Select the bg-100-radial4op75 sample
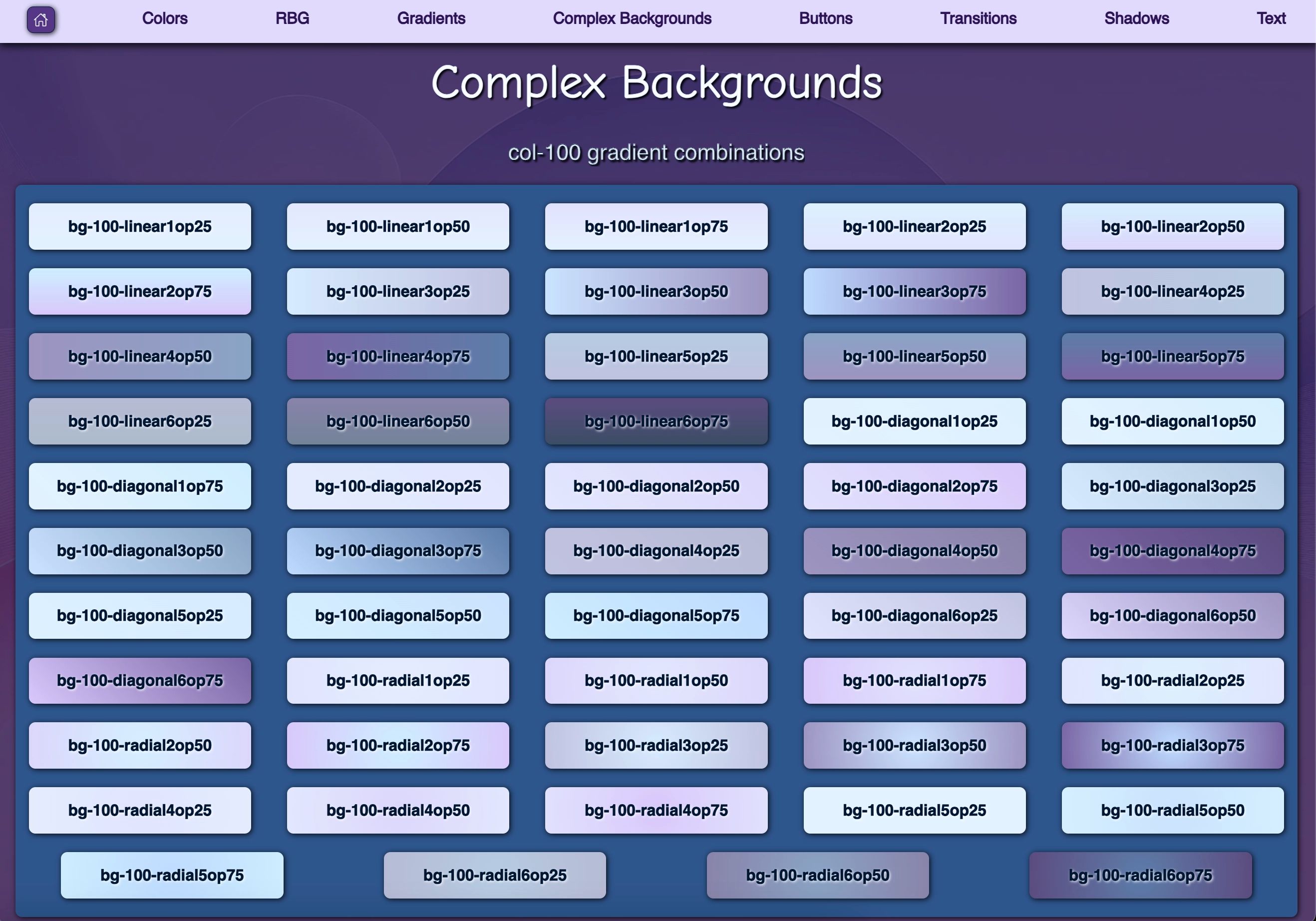This screenshot has height=921, width=1316. [656, 810]
